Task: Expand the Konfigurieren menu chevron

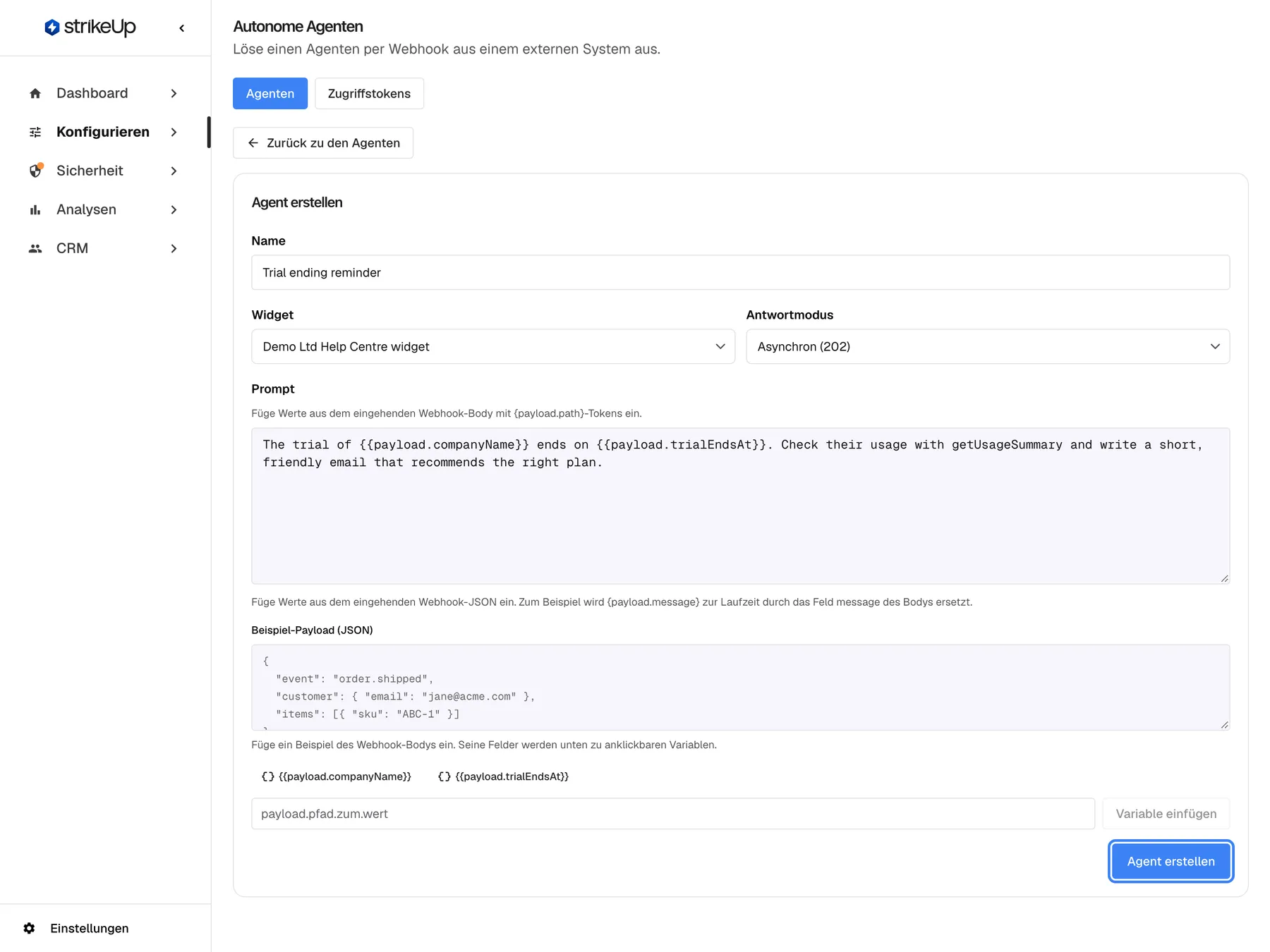Action: (174, 132)
